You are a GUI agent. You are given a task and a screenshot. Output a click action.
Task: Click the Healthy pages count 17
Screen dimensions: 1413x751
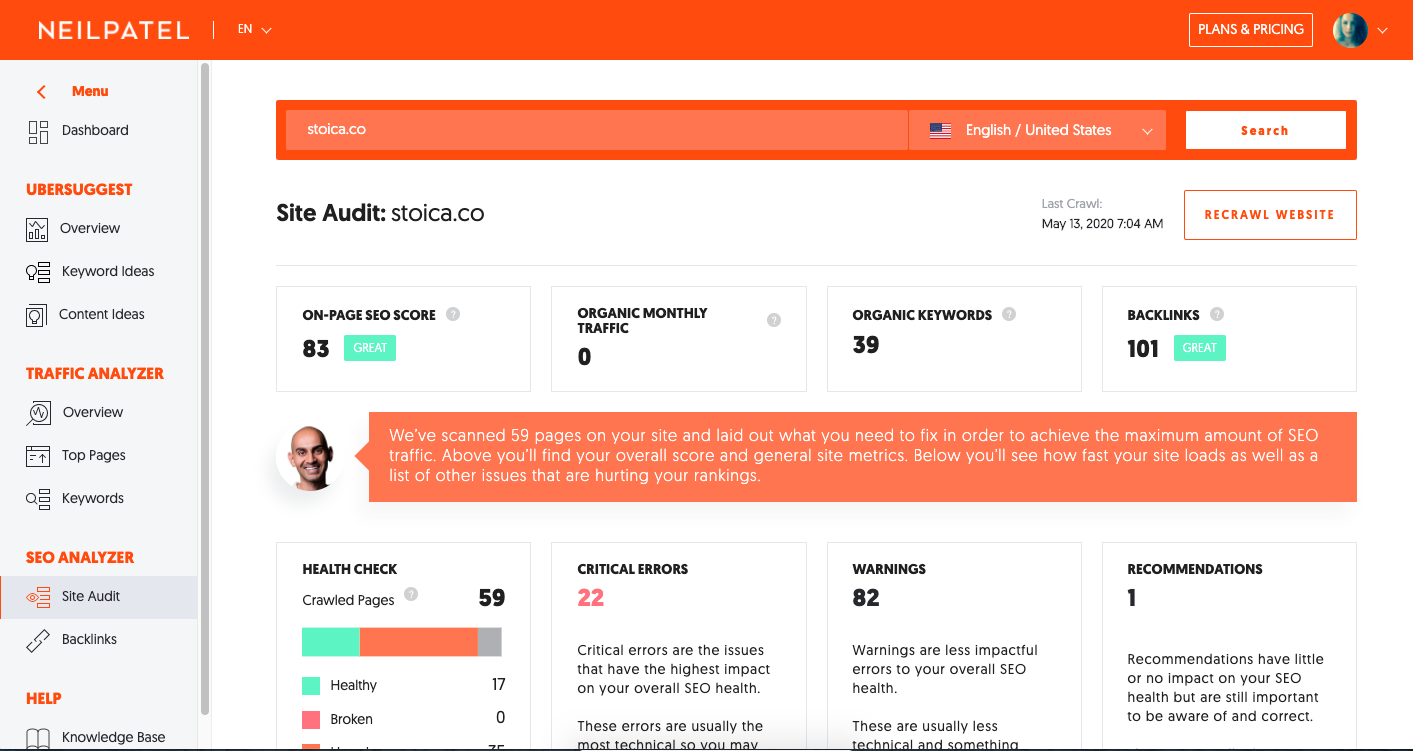[498, 685]
